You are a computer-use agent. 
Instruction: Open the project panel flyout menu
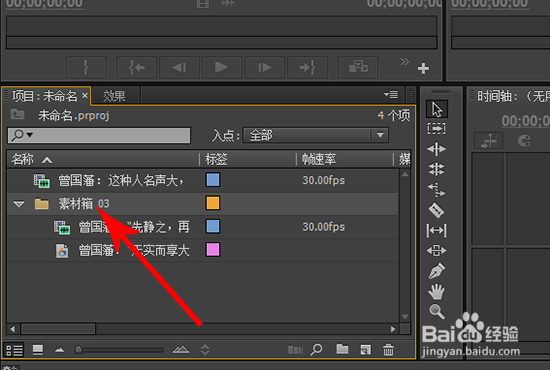[x=391, y=95]
